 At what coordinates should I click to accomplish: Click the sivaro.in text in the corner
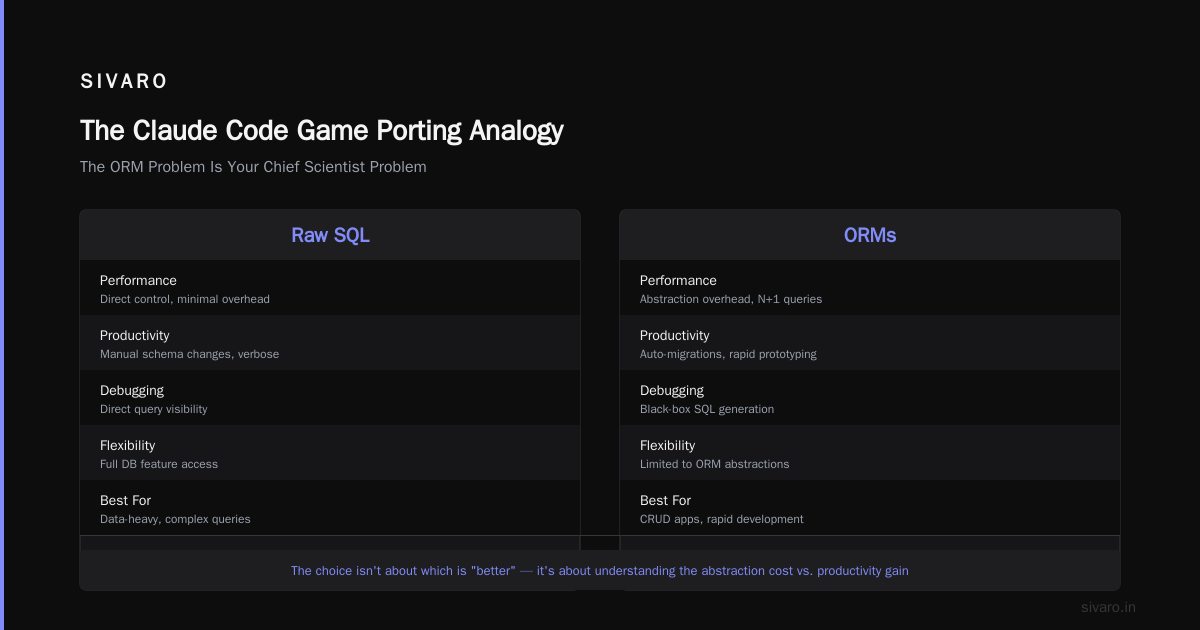click(1109, 607)
